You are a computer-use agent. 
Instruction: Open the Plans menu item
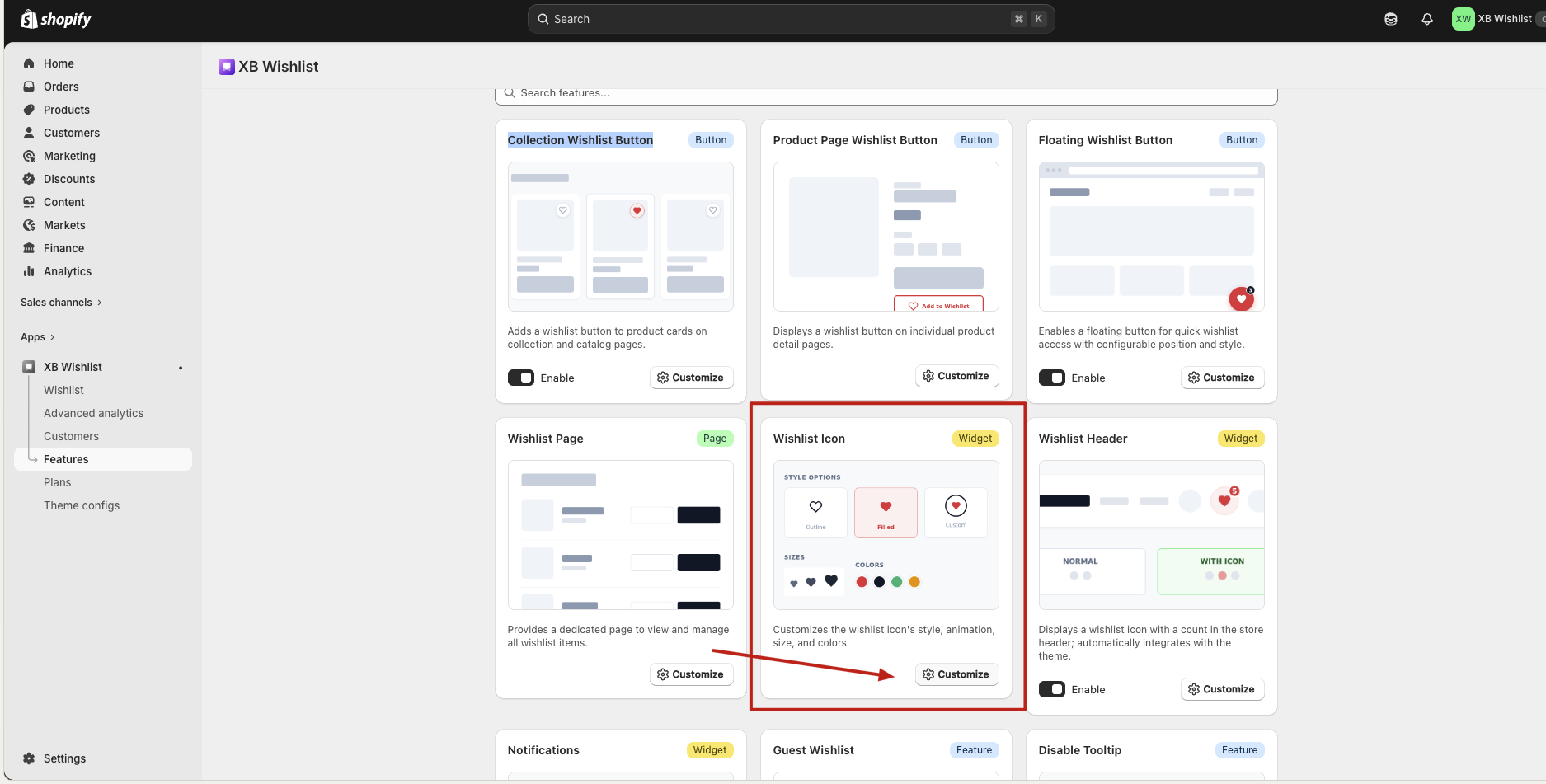(57, 482)
